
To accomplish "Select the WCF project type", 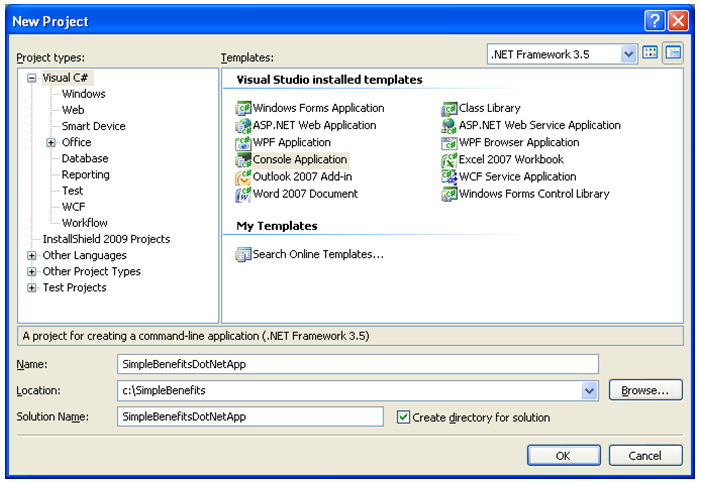I will [73, 207].
